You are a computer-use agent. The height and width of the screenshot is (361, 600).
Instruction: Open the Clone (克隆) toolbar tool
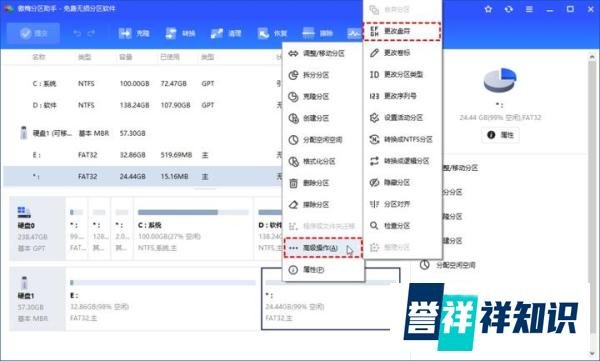pyautogui.click(x=134, y=34)
